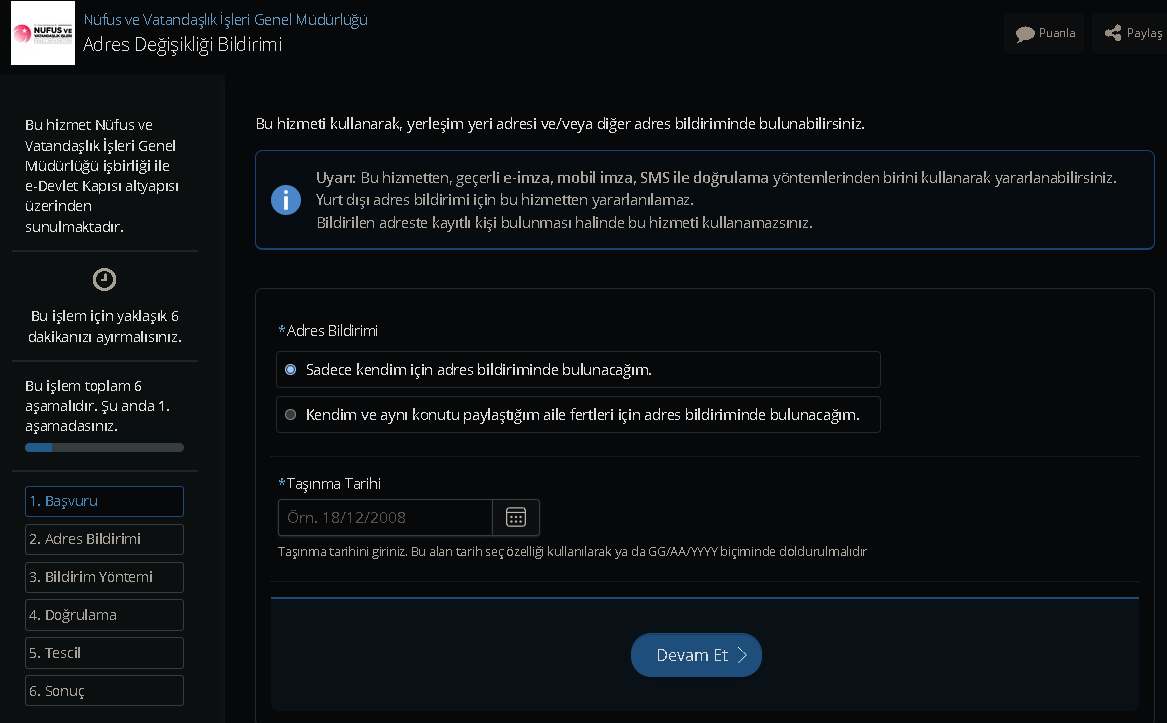Select step 3. Bildirim Yöntemi
Screen dimensions: 1167x723
tap(104, 577)
